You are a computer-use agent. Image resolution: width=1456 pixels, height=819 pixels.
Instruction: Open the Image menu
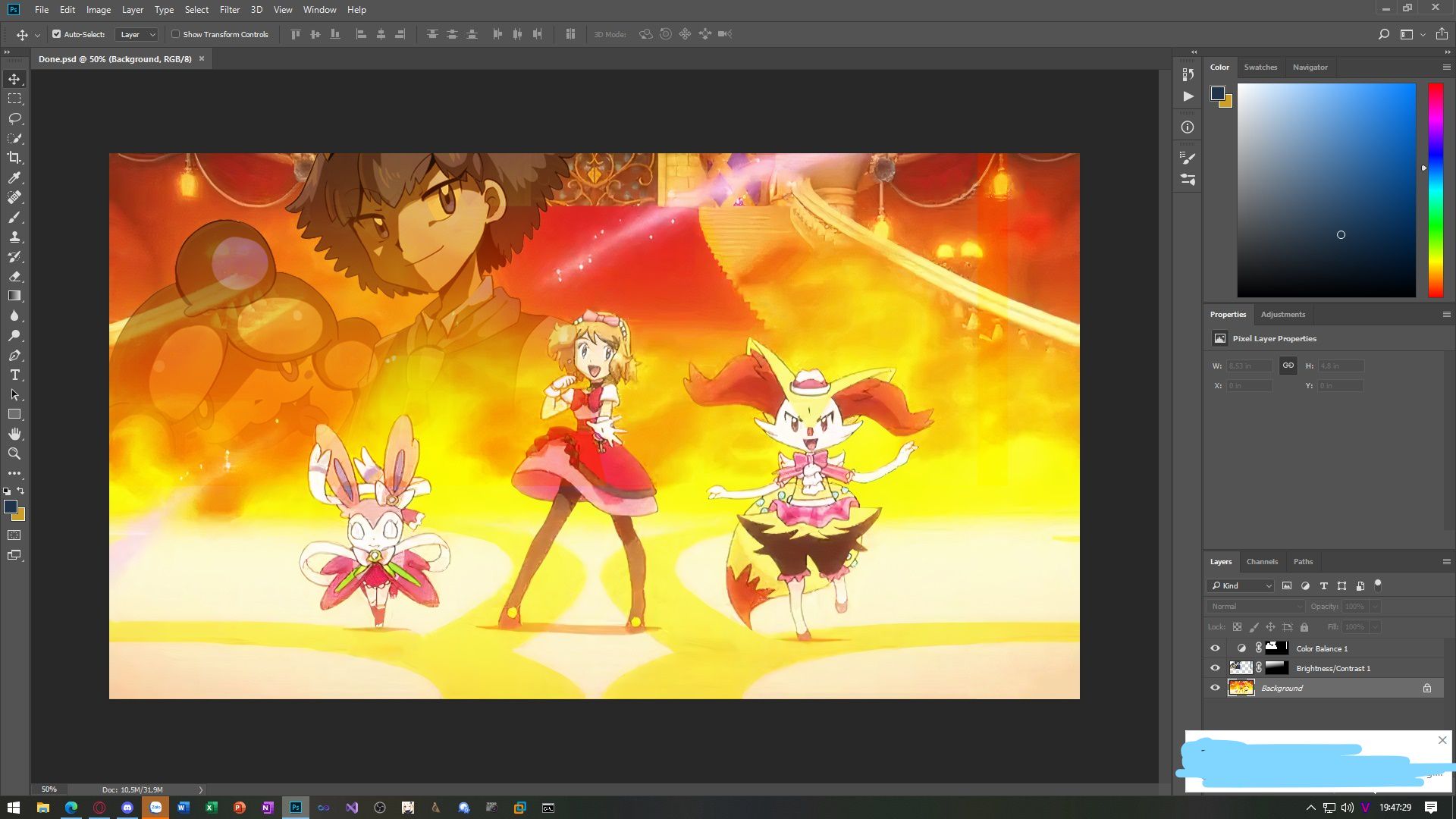pyautogui.click(x=98, y=10)
